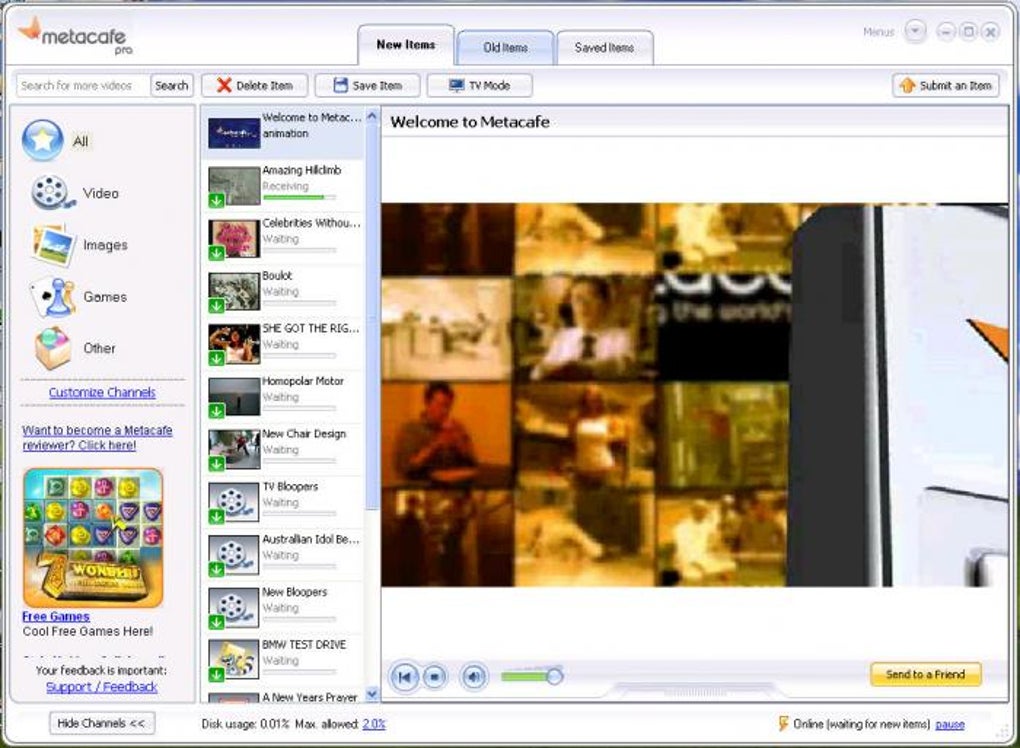This screenshot has height=748, width=1020.
Task: Click the previous track playback button
Action: click(404, 677)
